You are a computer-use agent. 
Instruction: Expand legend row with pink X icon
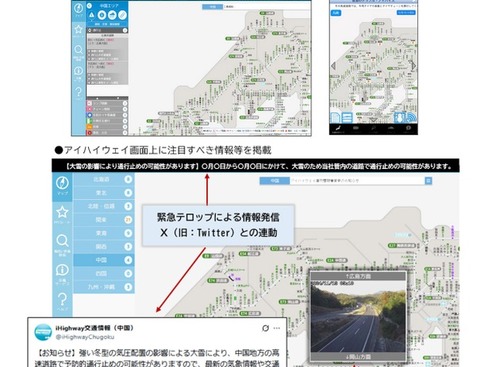pyautogui.click(x=107, y=109)
